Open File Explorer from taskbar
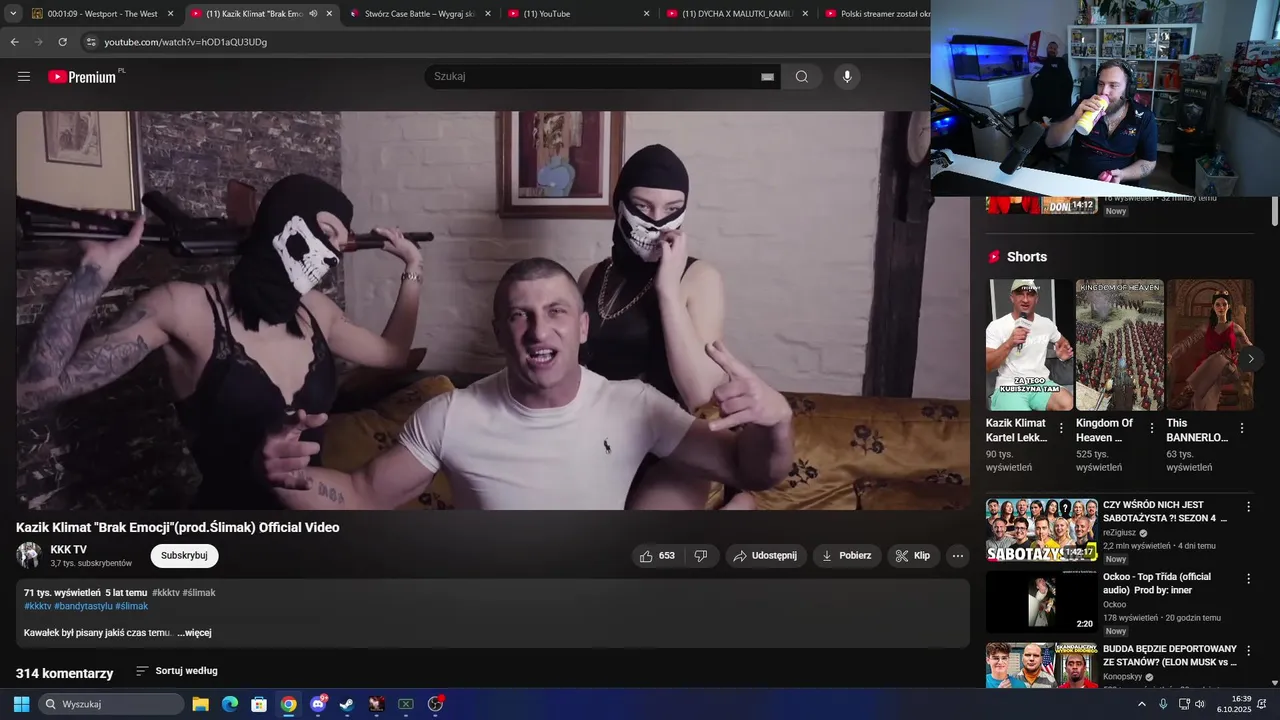This screenshot has width=1280, height=720. (200, 704)
